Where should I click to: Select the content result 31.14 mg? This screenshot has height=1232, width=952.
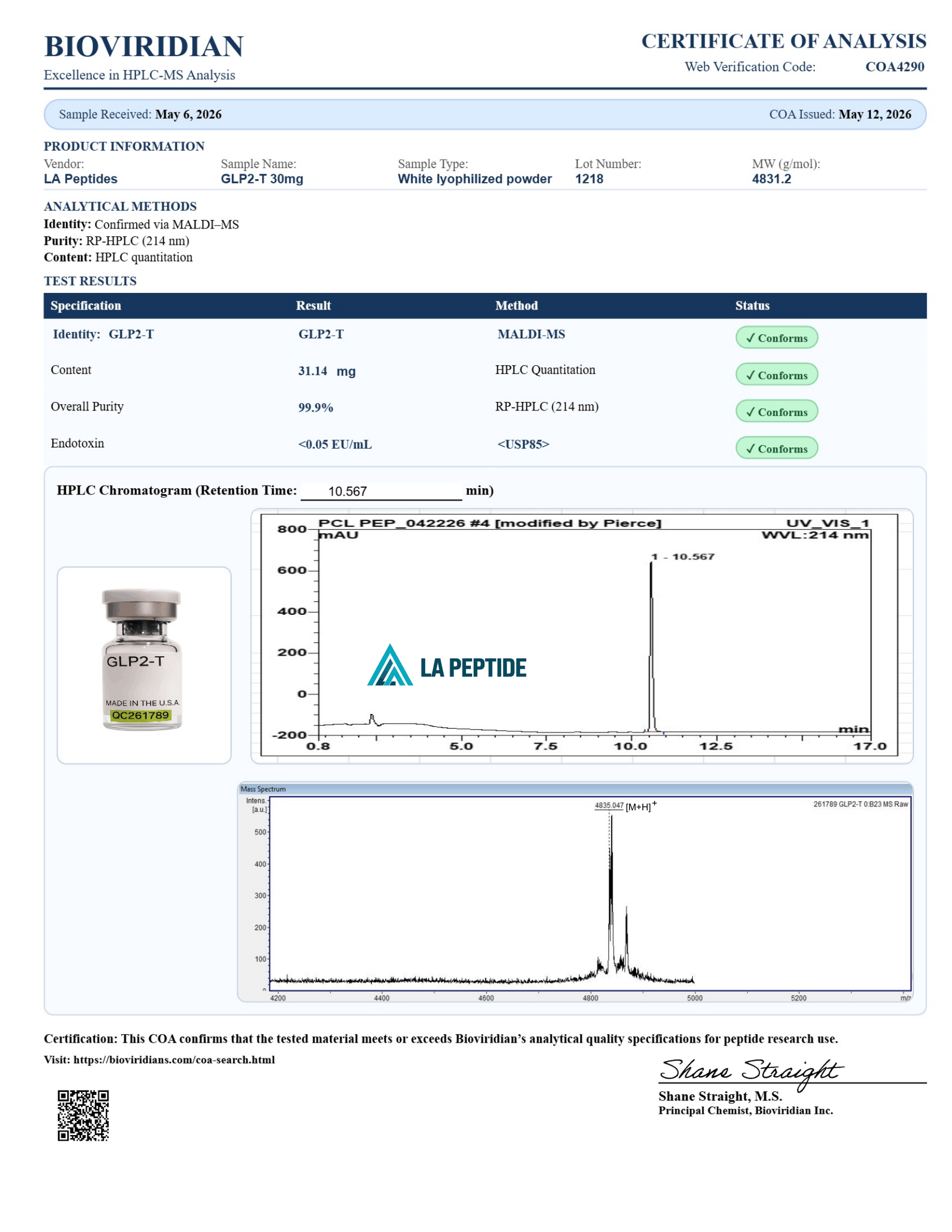point(326,371)
